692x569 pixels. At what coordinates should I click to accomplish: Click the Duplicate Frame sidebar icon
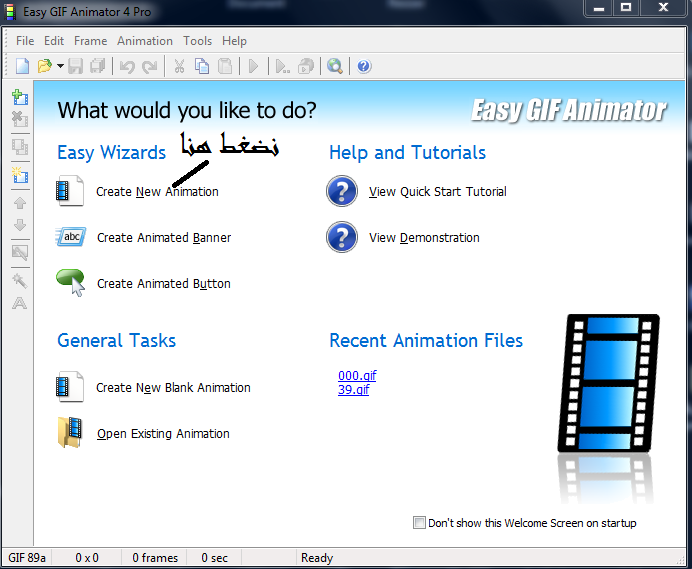20,147
